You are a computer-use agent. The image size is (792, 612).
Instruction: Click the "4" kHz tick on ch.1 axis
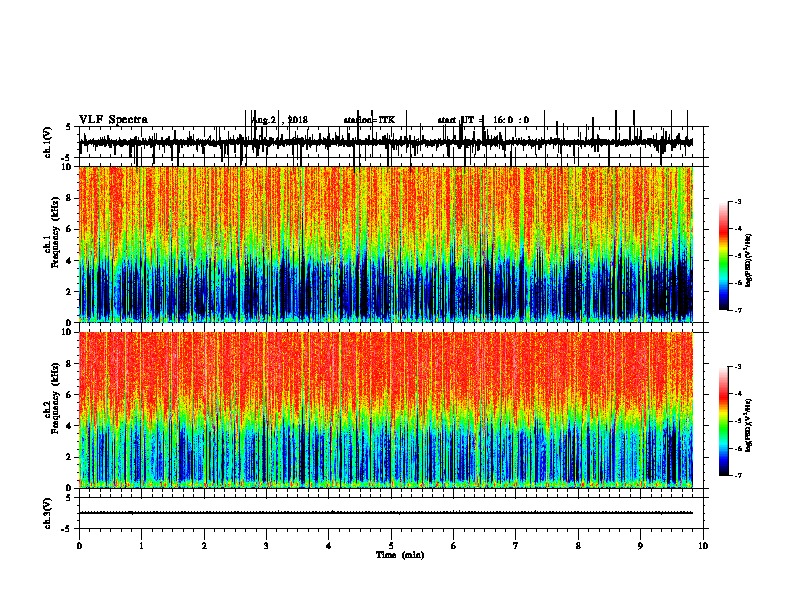pos(69,261)
